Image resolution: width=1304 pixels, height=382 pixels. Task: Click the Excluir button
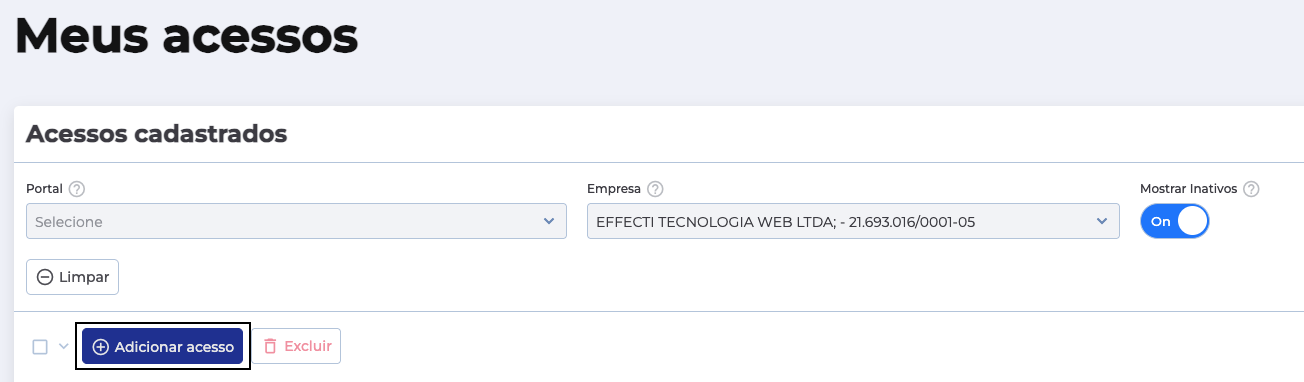[x=296, y=347]
